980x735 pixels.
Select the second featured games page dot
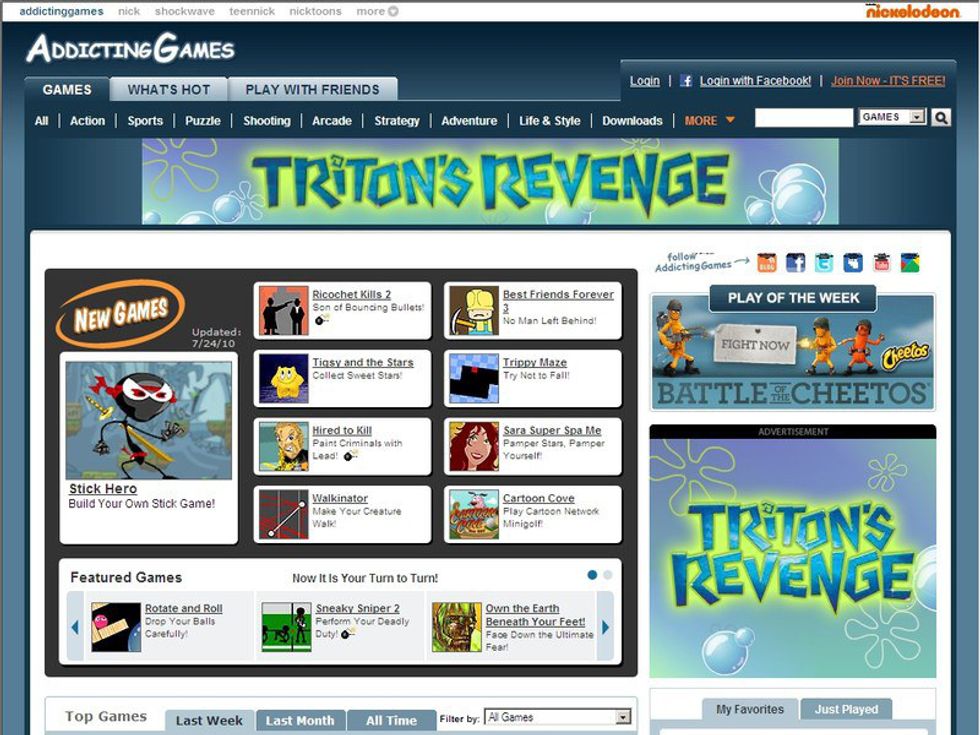(608, 575)
